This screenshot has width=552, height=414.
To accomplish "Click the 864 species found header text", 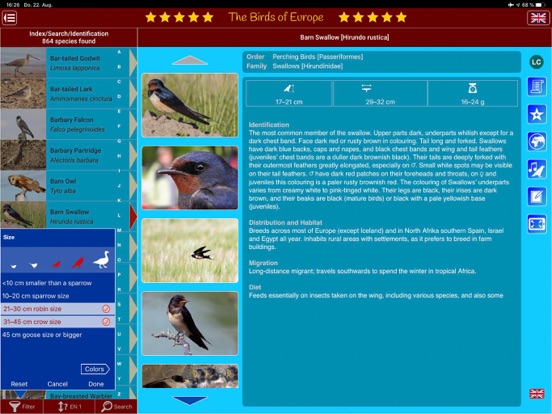I will (69, 41).
